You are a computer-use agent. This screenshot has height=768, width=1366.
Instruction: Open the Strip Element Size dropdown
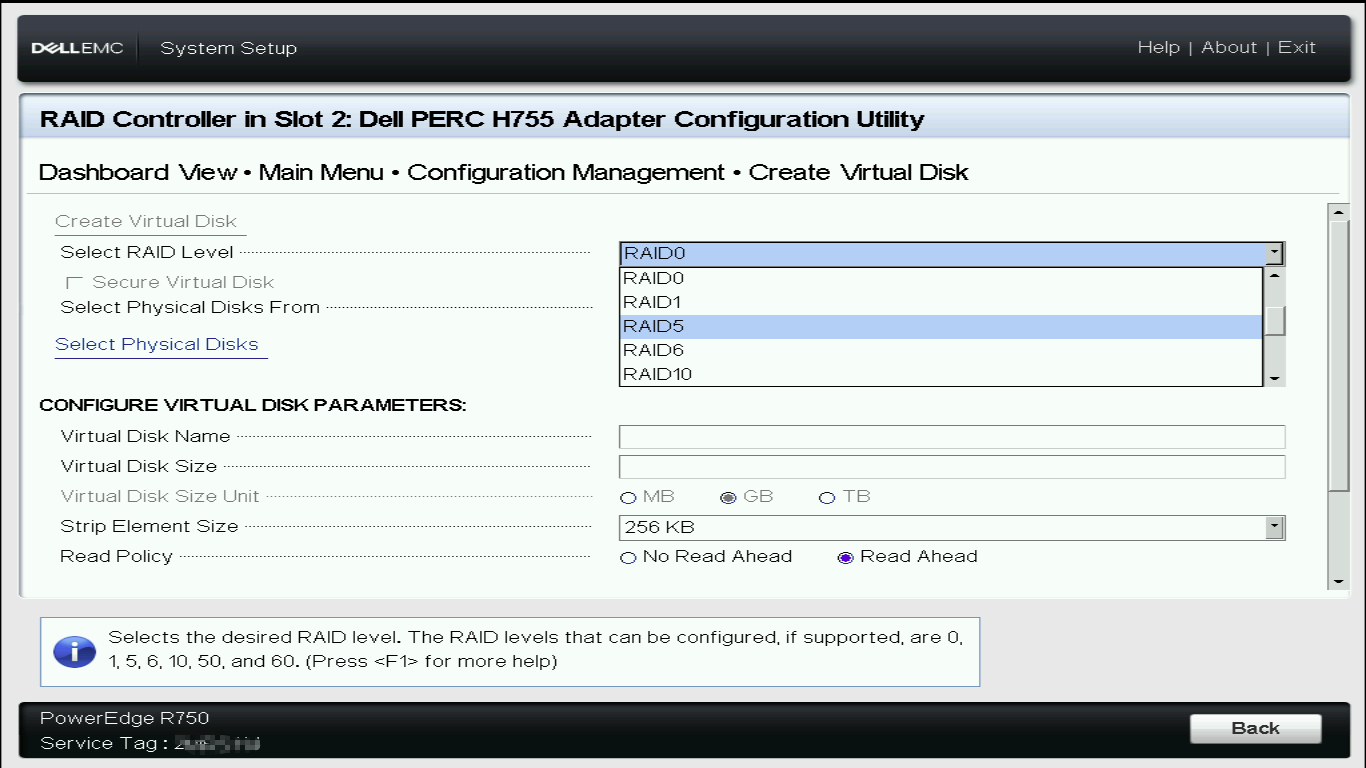point(1274,528)
